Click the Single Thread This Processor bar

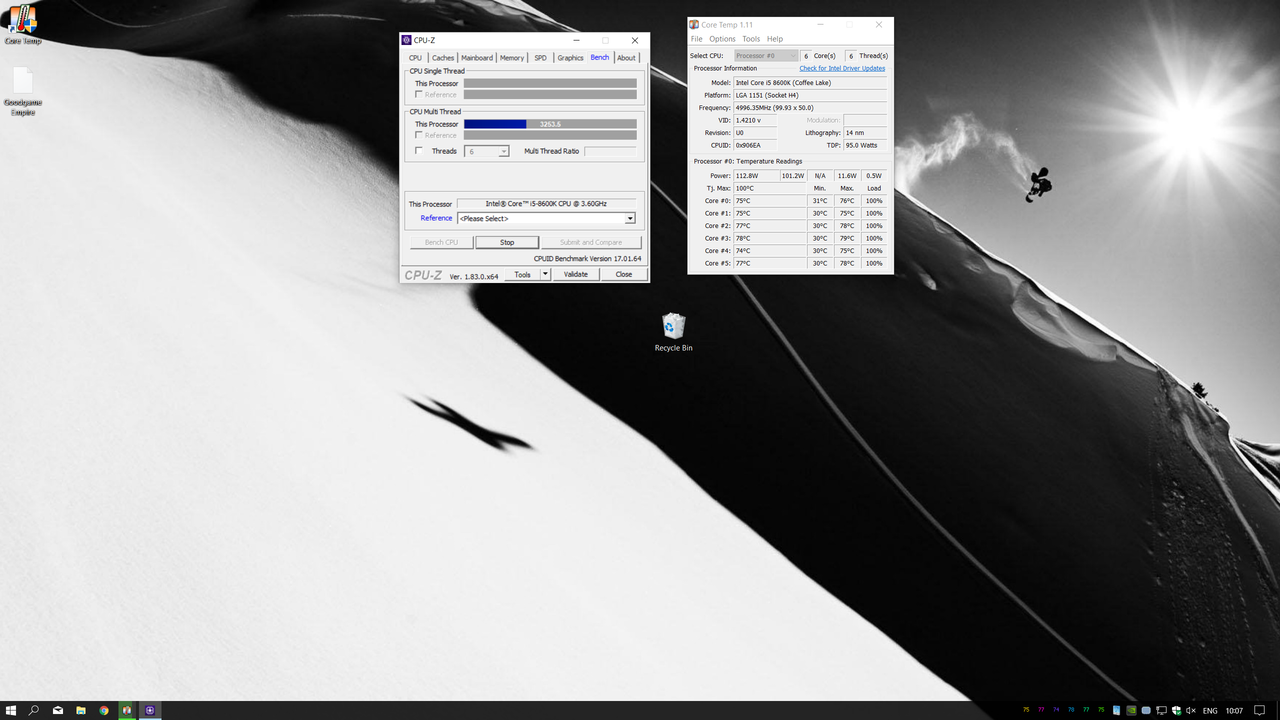(550, 83)
